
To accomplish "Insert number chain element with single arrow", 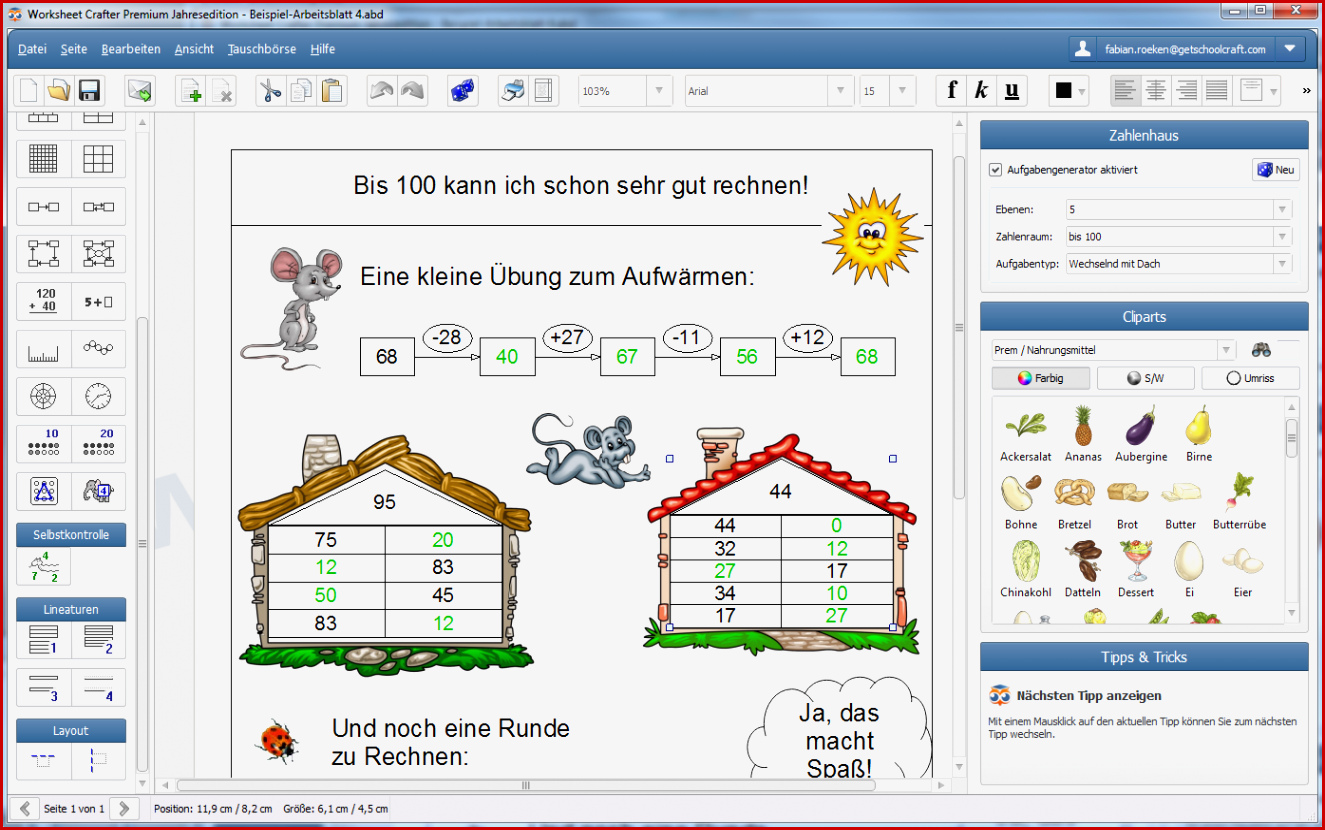I will (x=43, y=207).
